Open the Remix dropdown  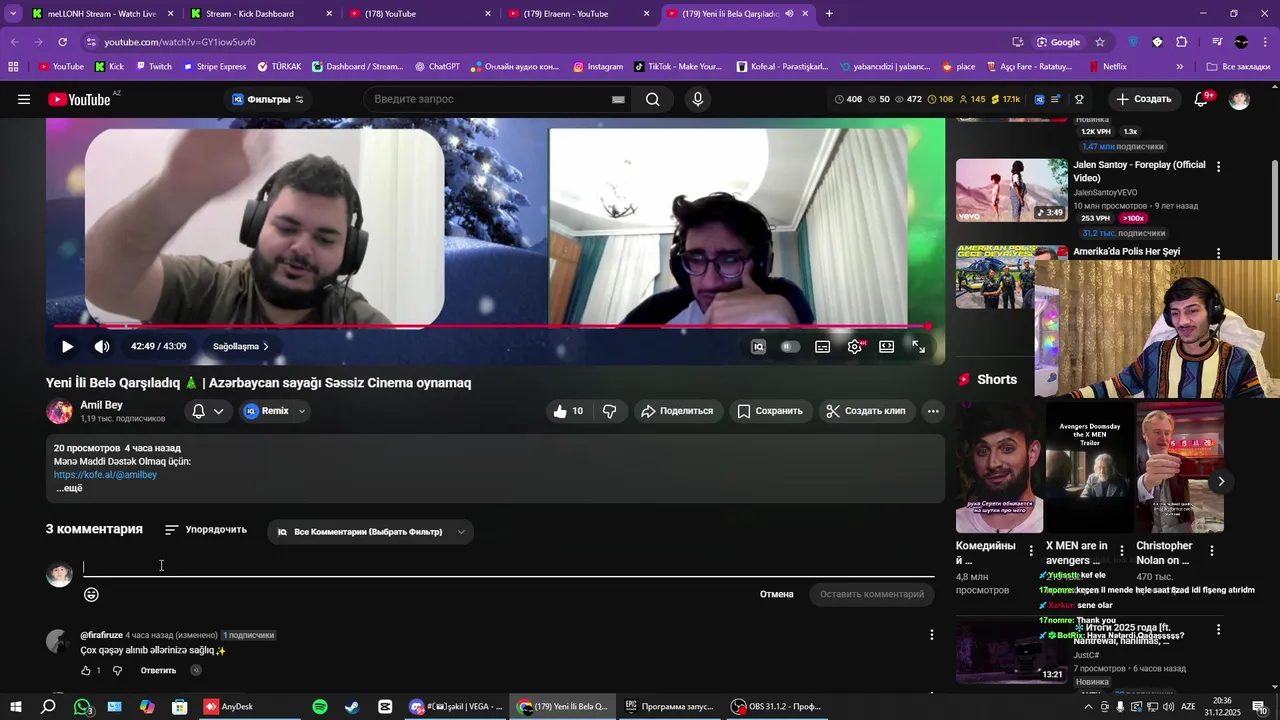275,411
